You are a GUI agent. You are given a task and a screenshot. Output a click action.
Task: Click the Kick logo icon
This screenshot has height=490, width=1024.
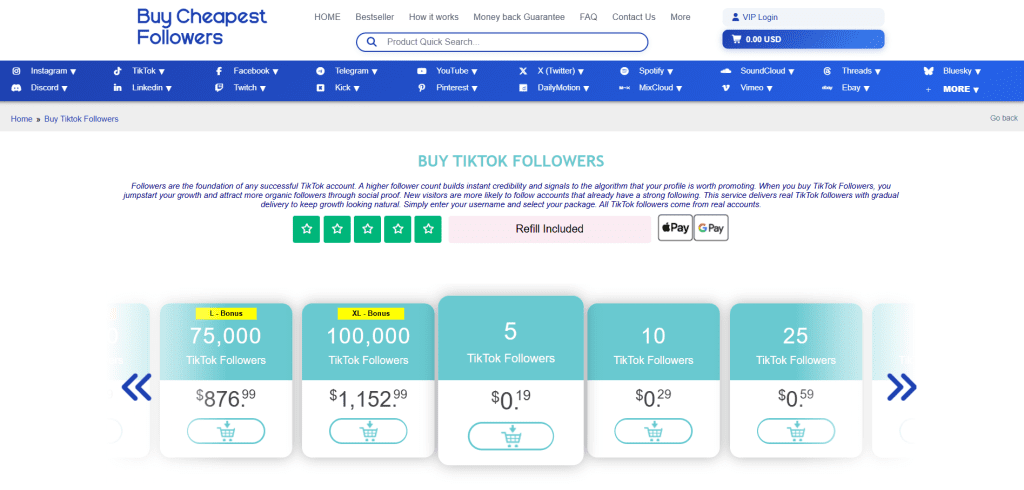tap(321, 88)
